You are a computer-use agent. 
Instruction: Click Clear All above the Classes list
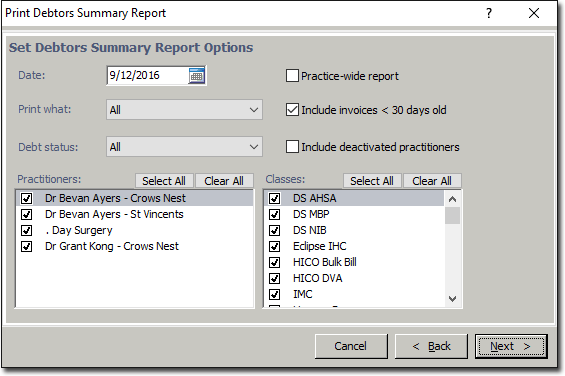click(x=432, y=181)
